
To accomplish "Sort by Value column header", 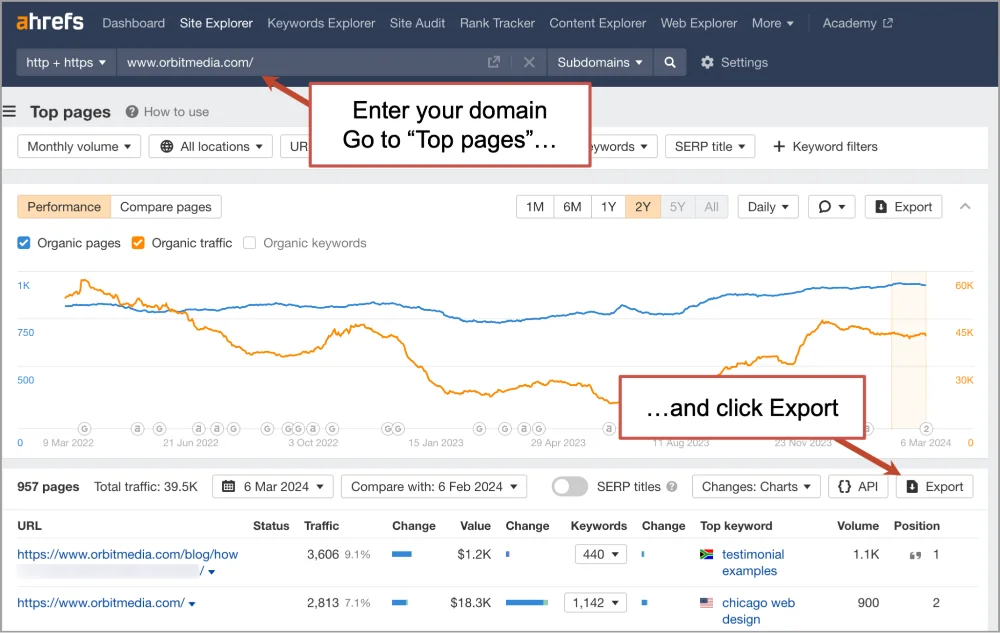I will (x=476, y=525).
